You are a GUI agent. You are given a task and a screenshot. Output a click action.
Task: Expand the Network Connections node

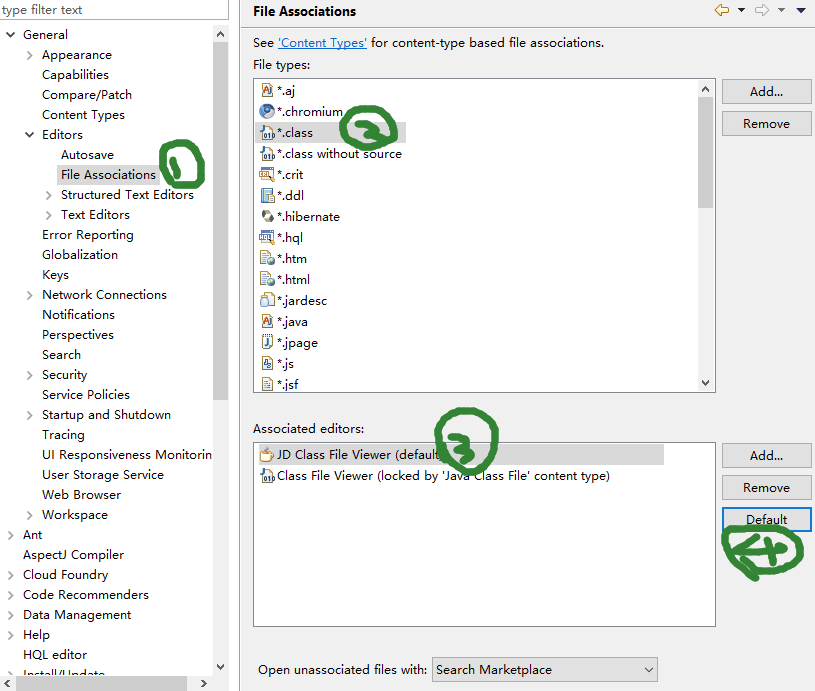[x=30, y=295]
